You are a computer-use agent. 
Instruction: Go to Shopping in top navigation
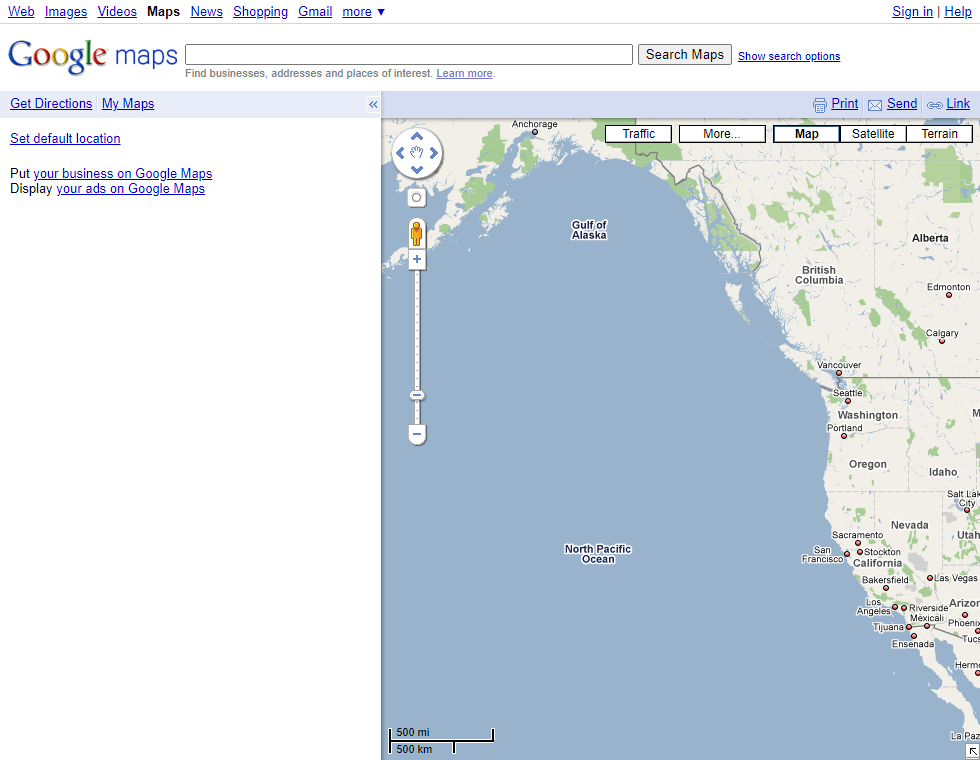pos(261,12)
